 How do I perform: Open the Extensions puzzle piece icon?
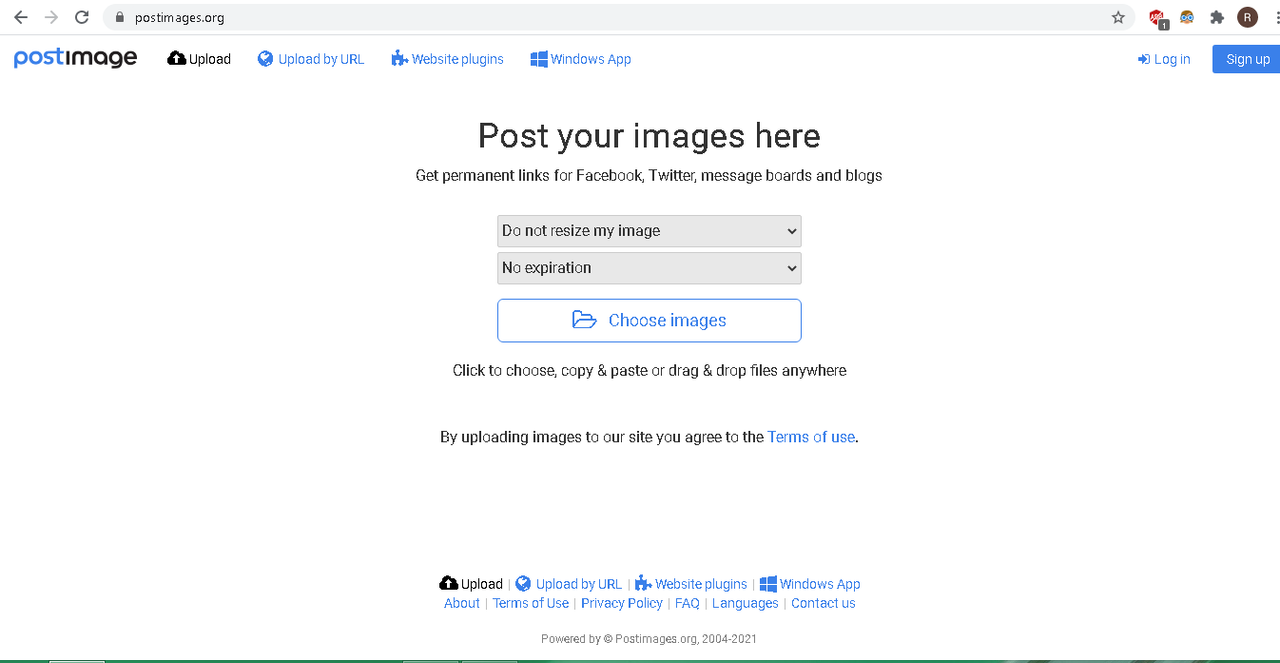coord(1217,17)
